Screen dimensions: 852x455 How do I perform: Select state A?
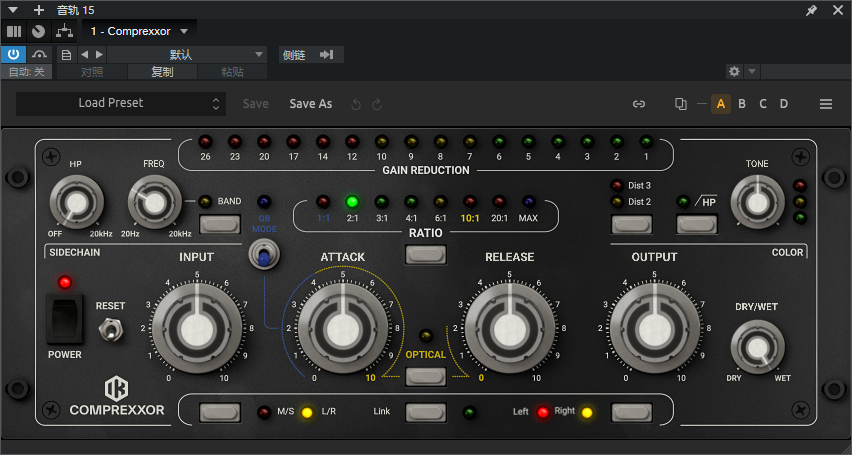click(x=721, y=104)
